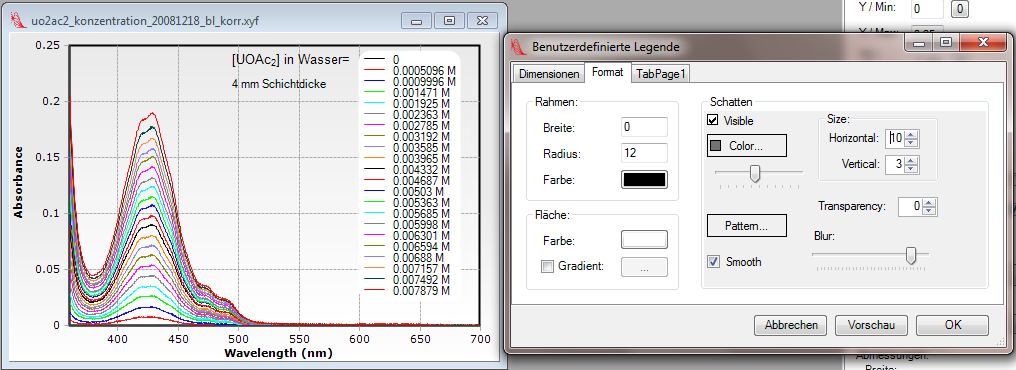Click the Benutzerdefinierte Legende dialog title icon
The width and height of the screenshot is (1016, 370).
pyautogui.click(x=518, y=46)
